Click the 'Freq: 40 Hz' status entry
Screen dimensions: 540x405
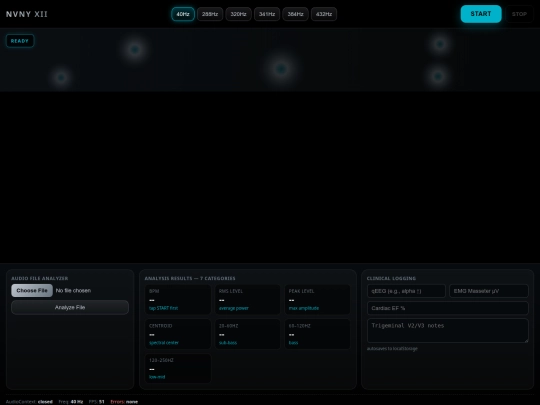[x=71, y=402]
